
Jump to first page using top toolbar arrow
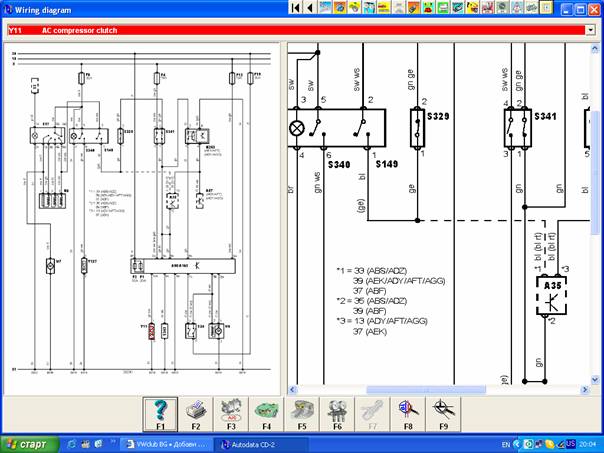[x=295, y=8]
